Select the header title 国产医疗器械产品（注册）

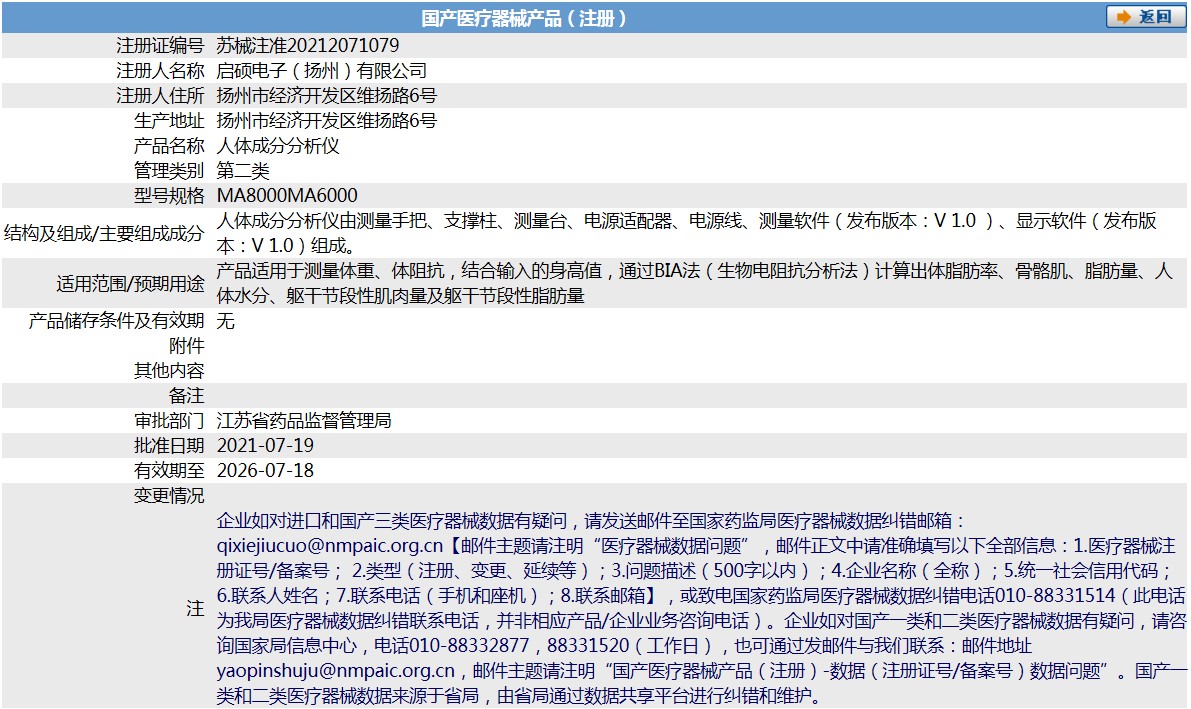point(524,17)
